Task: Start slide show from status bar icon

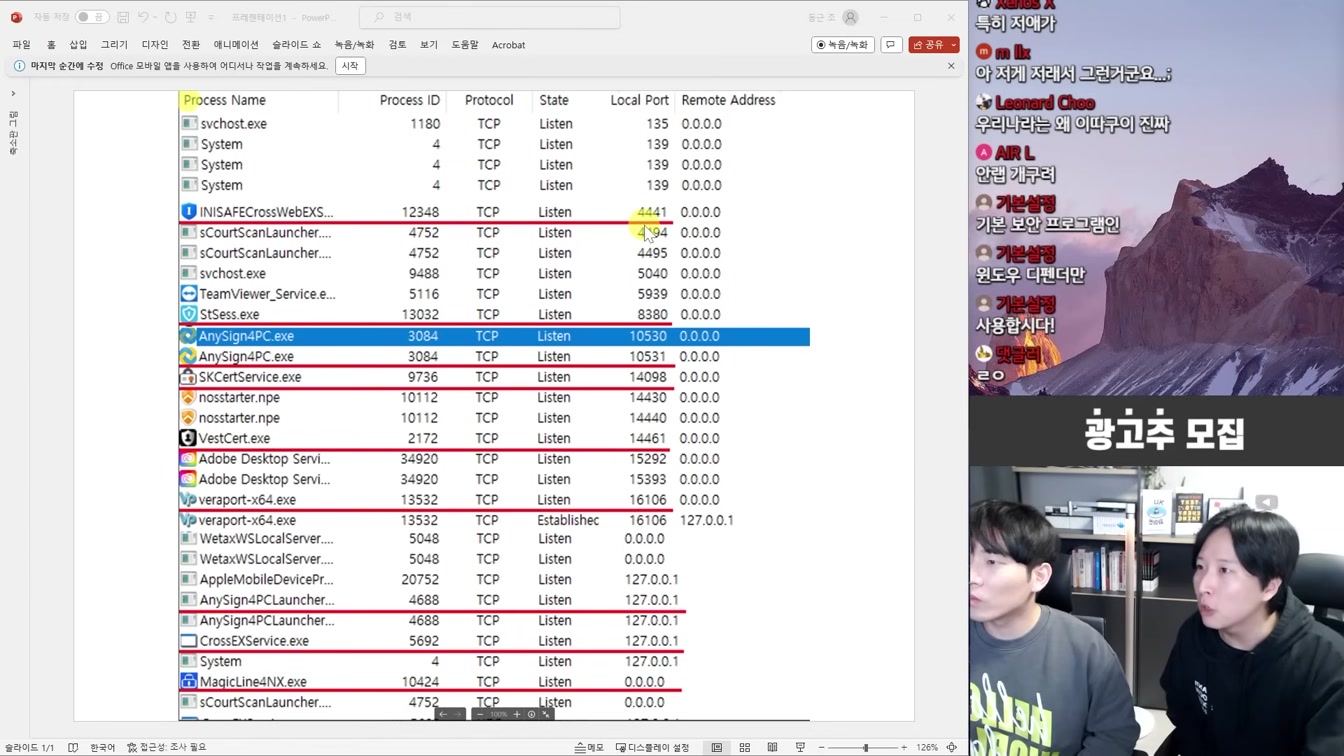Action: point(800,747)
